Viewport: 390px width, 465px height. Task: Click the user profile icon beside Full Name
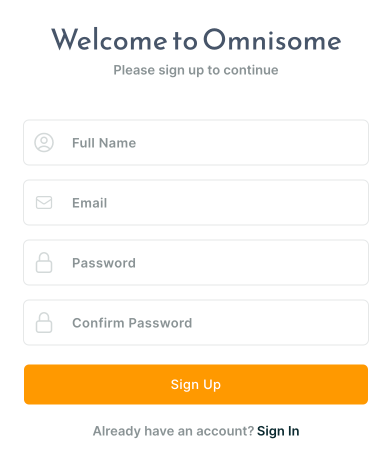click(x=44, y=143)
